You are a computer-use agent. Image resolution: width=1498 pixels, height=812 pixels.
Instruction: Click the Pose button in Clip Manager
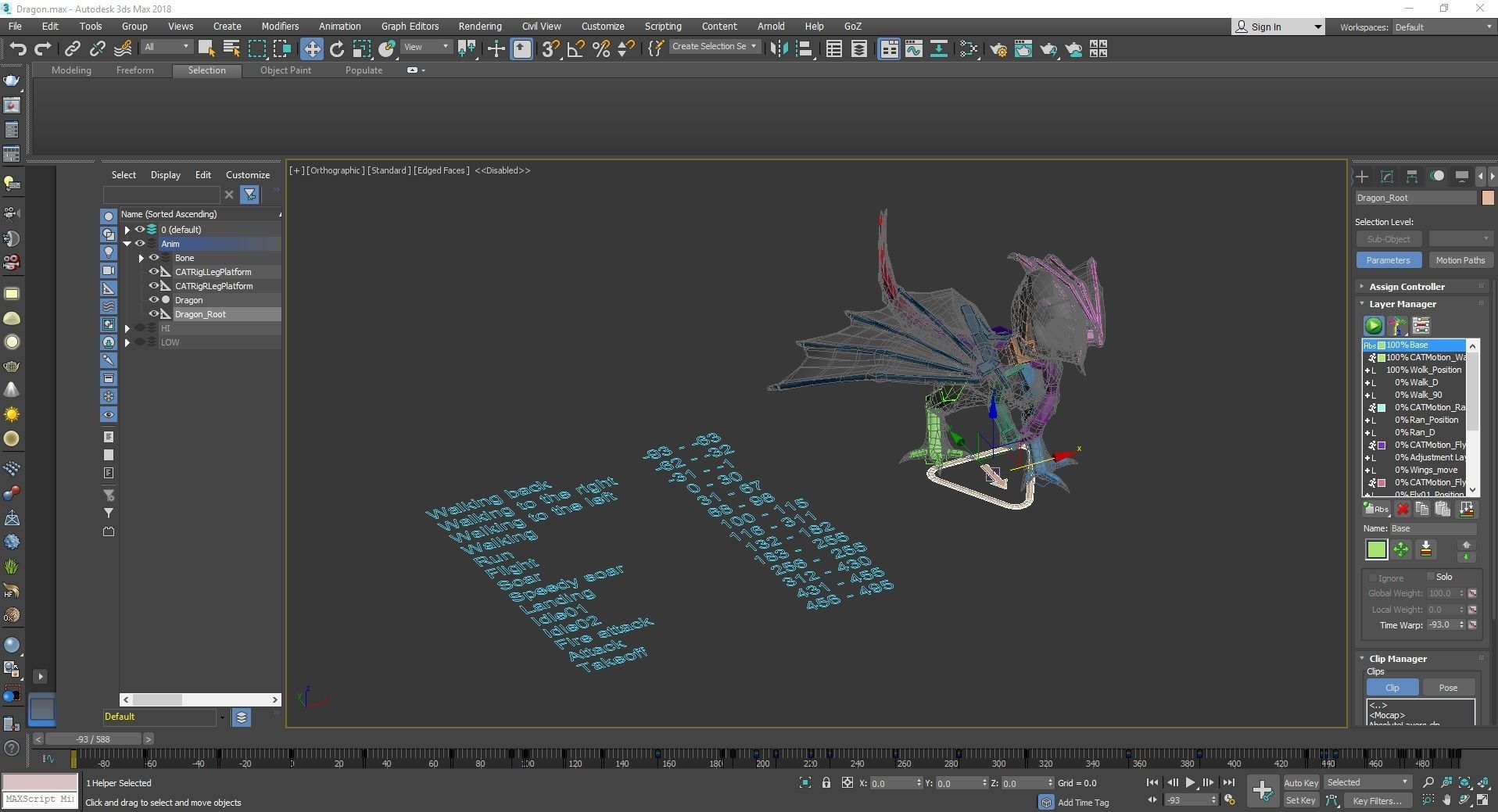1448,688
